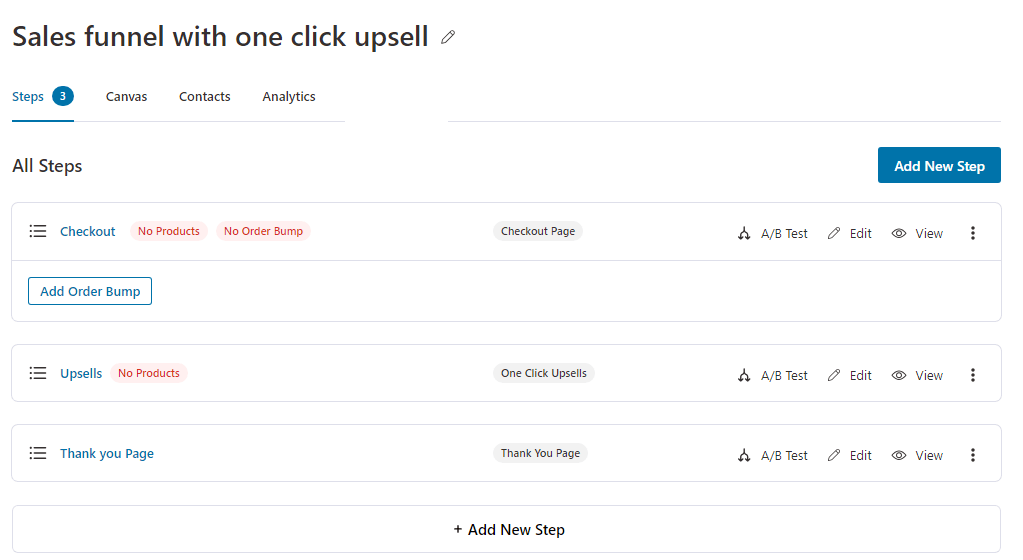The height and width of the screenshot is (560, 1023).
Task: Open three-dot menu for Checkout step
Action: click(973, 233)
